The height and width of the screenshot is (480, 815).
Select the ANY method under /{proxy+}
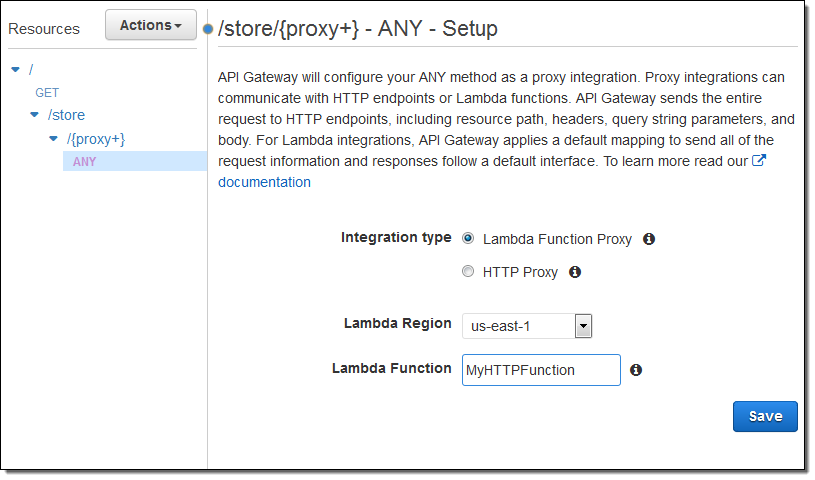pos(85,161)
